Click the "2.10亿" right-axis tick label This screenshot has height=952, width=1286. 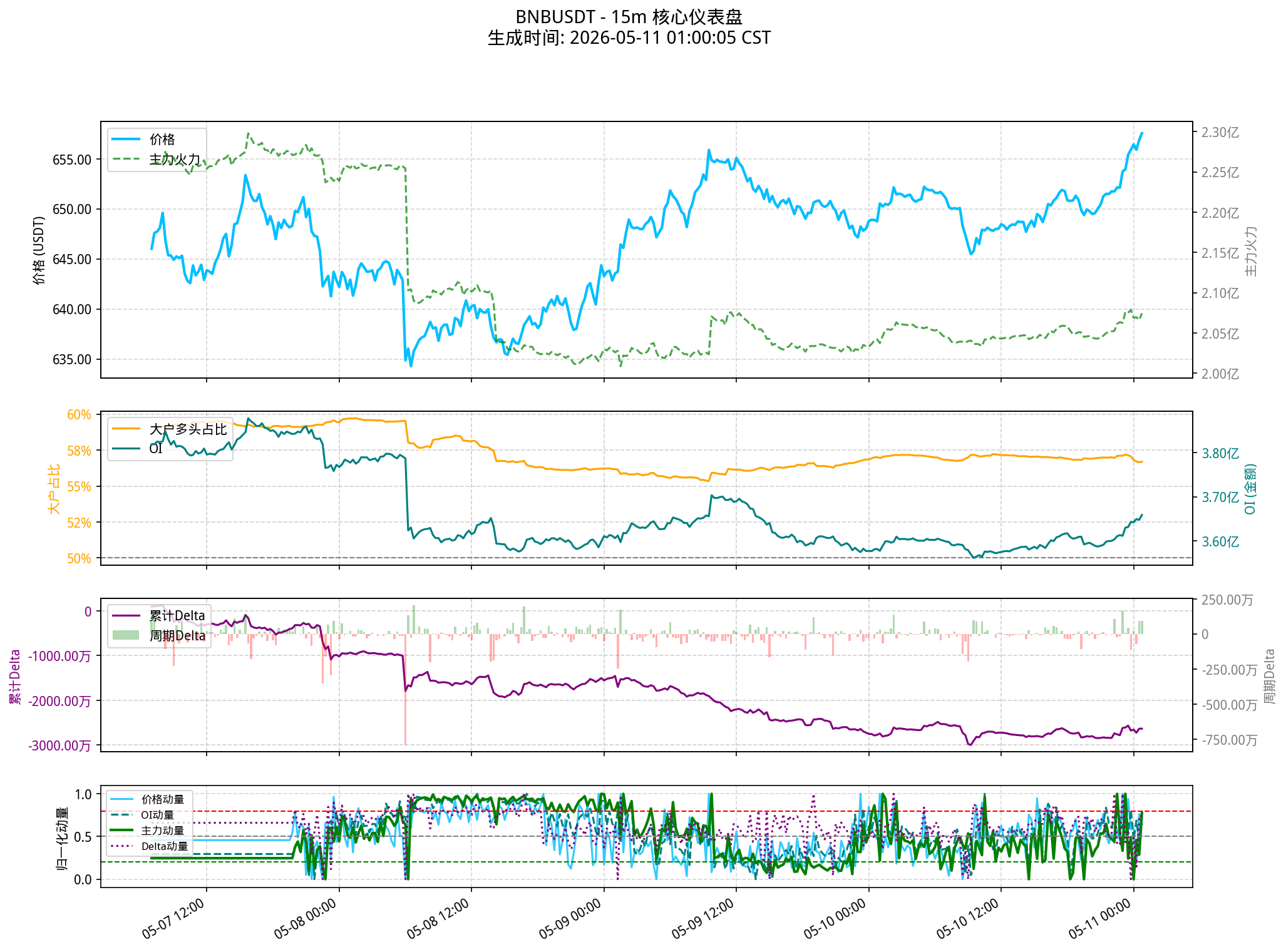[1220, 294]
